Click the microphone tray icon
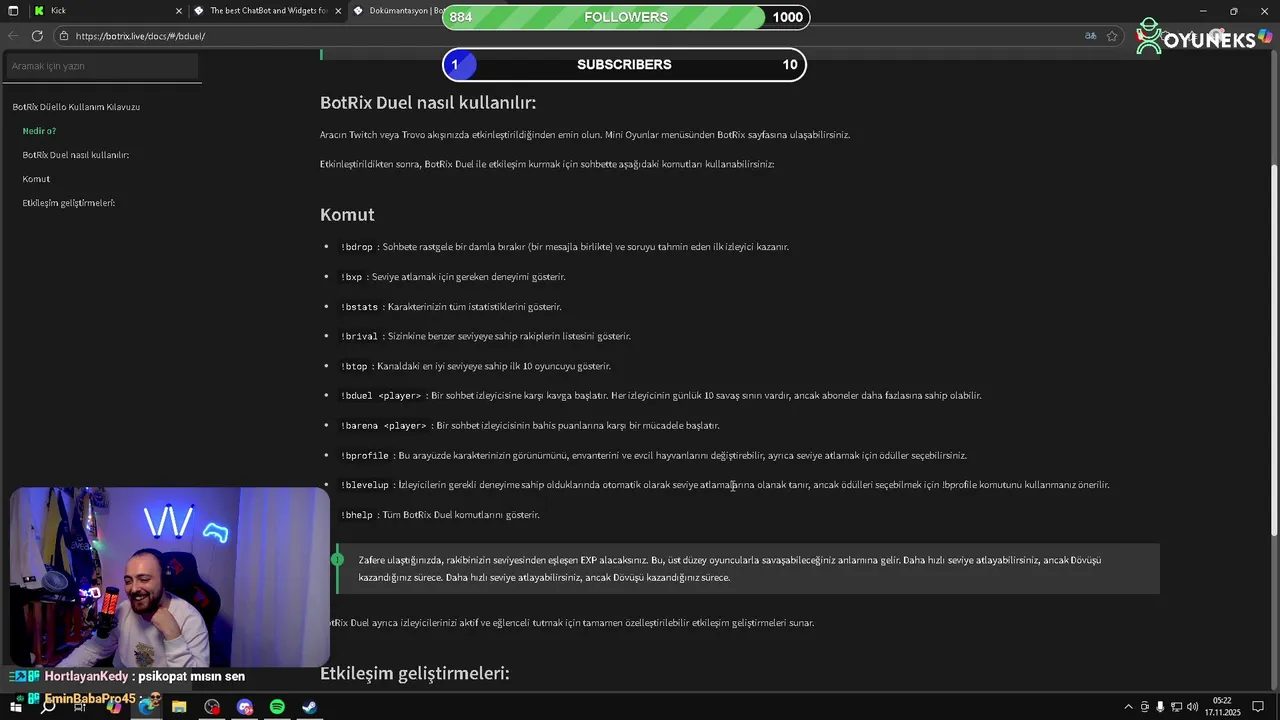The image size is (1280, 720). click(x=1160, y=707)
